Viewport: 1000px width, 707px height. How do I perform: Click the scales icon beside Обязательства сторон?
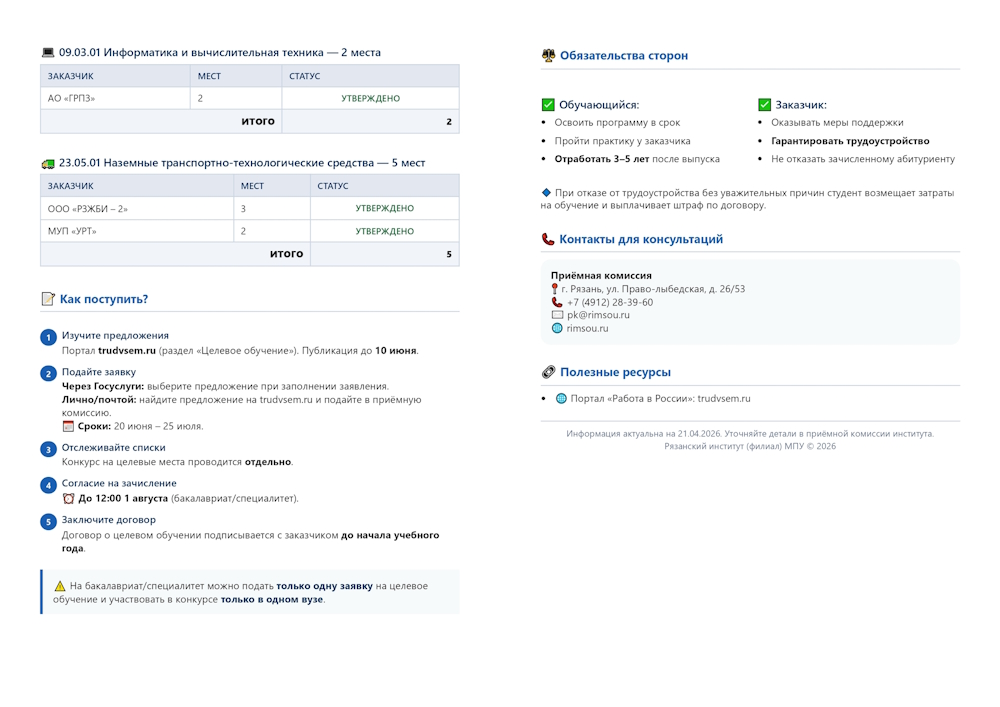[x=548, y=56]
